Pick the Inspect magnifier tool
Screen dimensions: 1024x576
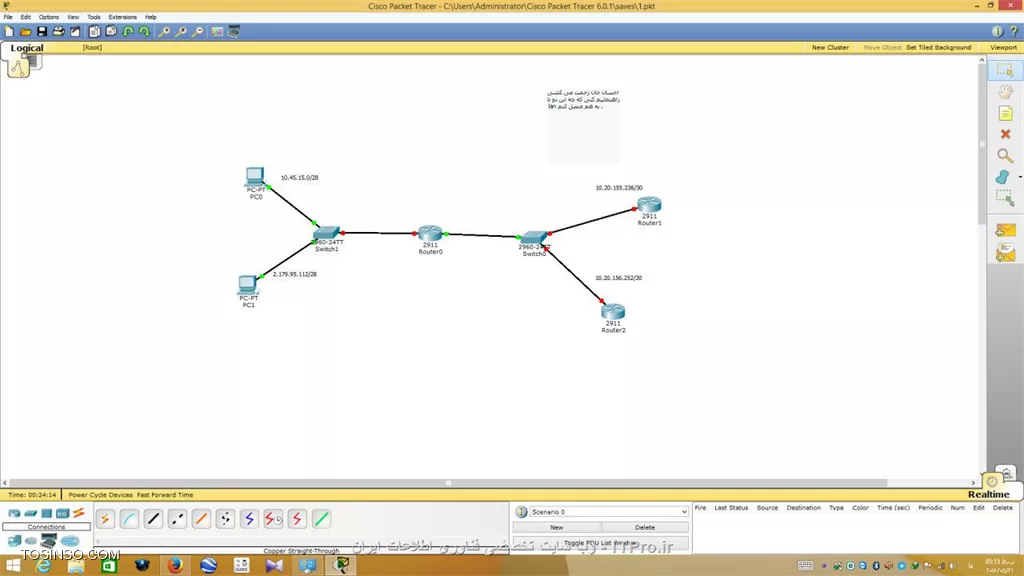click(x=1005, y=155)
